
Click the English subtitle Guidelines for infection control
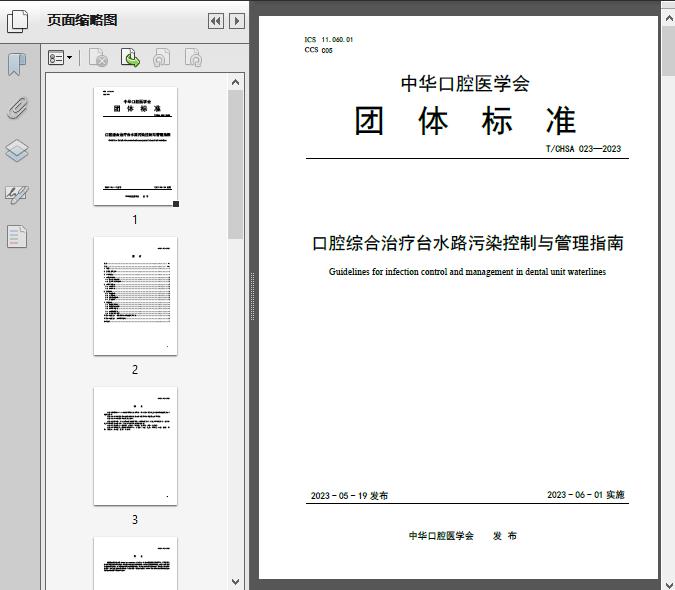[x=468, y=272]
